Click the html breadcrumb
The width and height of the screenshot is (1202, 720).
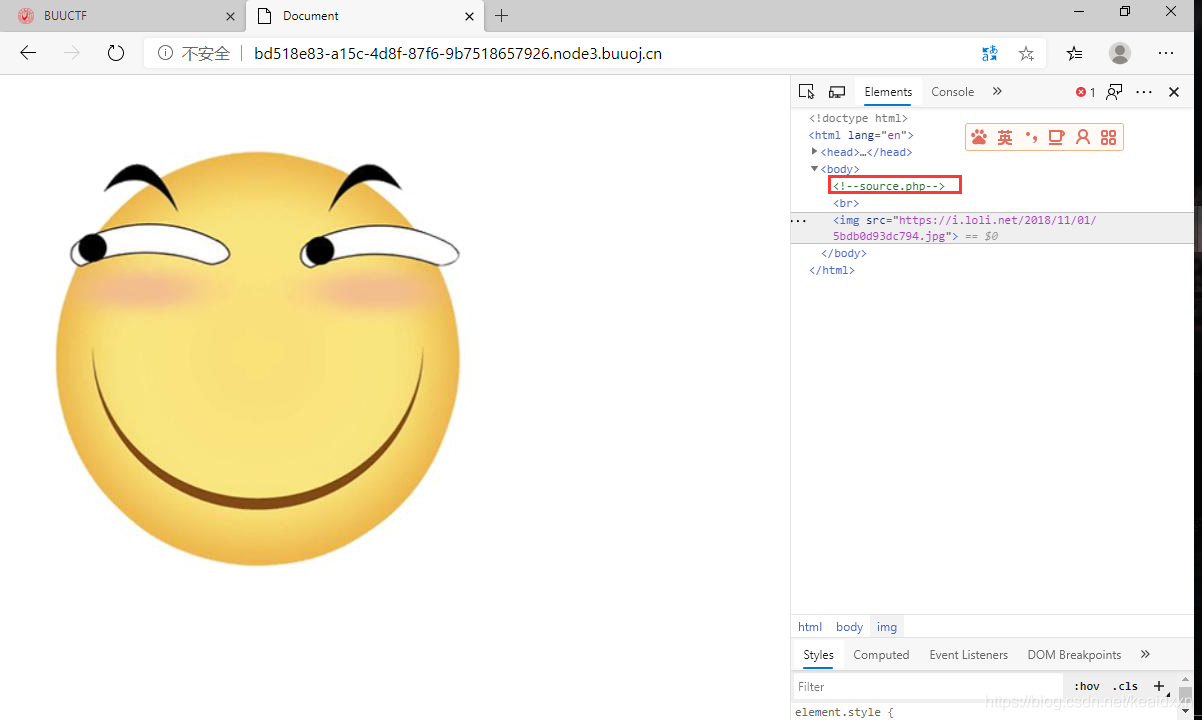pyautogui.click(x=810, y=627)
